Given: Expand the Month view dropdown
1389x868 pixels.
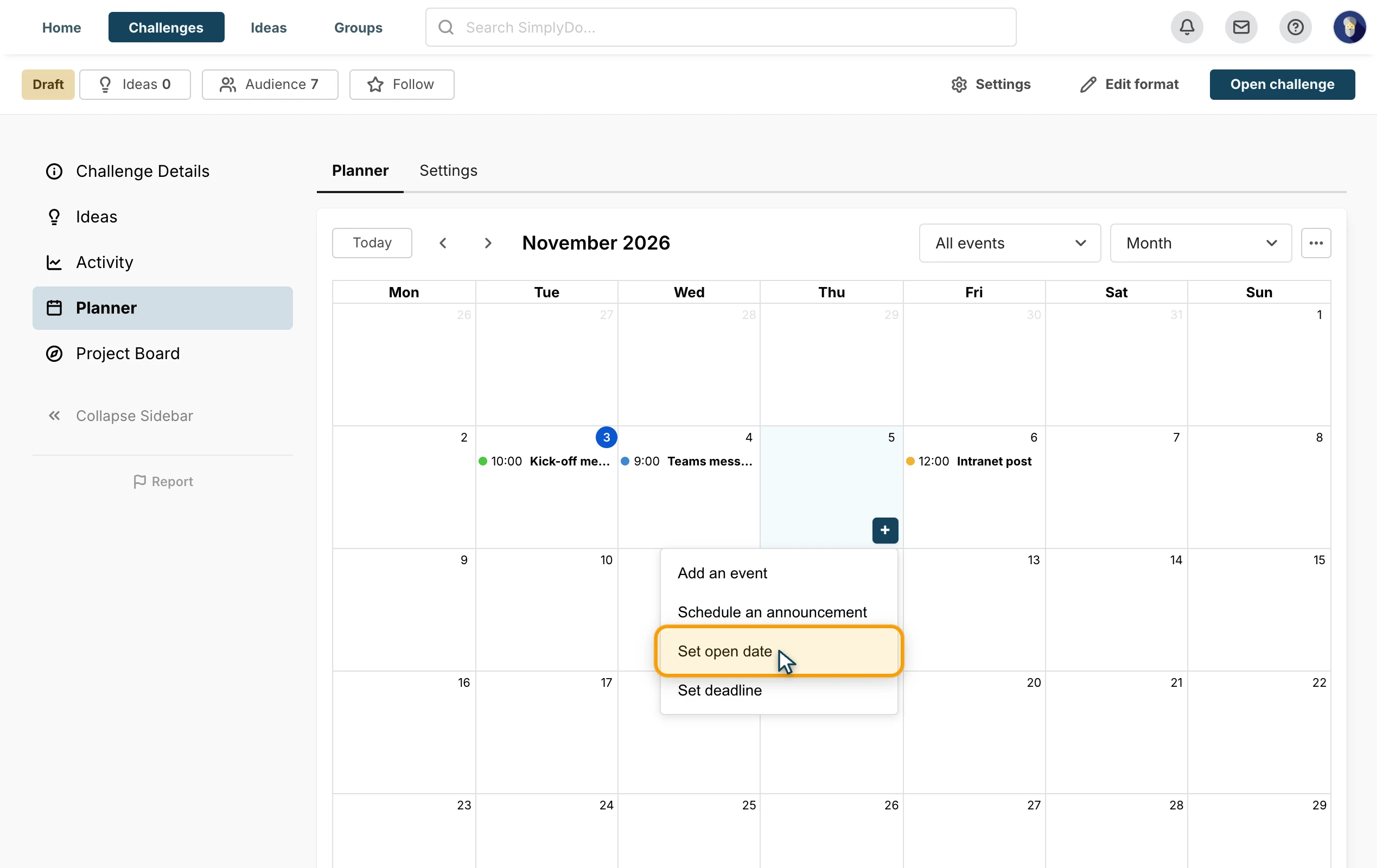Looking at the screenshot, I should (1201, 243).
